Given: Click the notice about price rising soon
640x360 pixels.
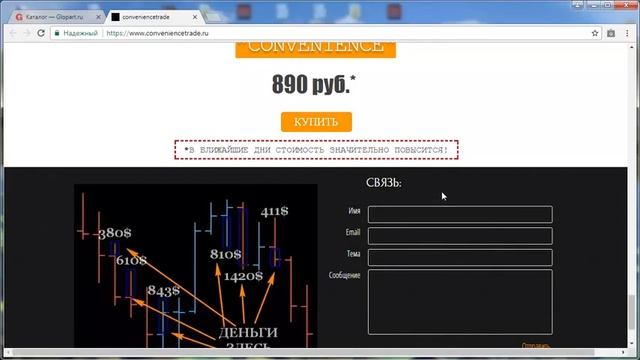Looking at the screenshot, I should click(316, 150).
